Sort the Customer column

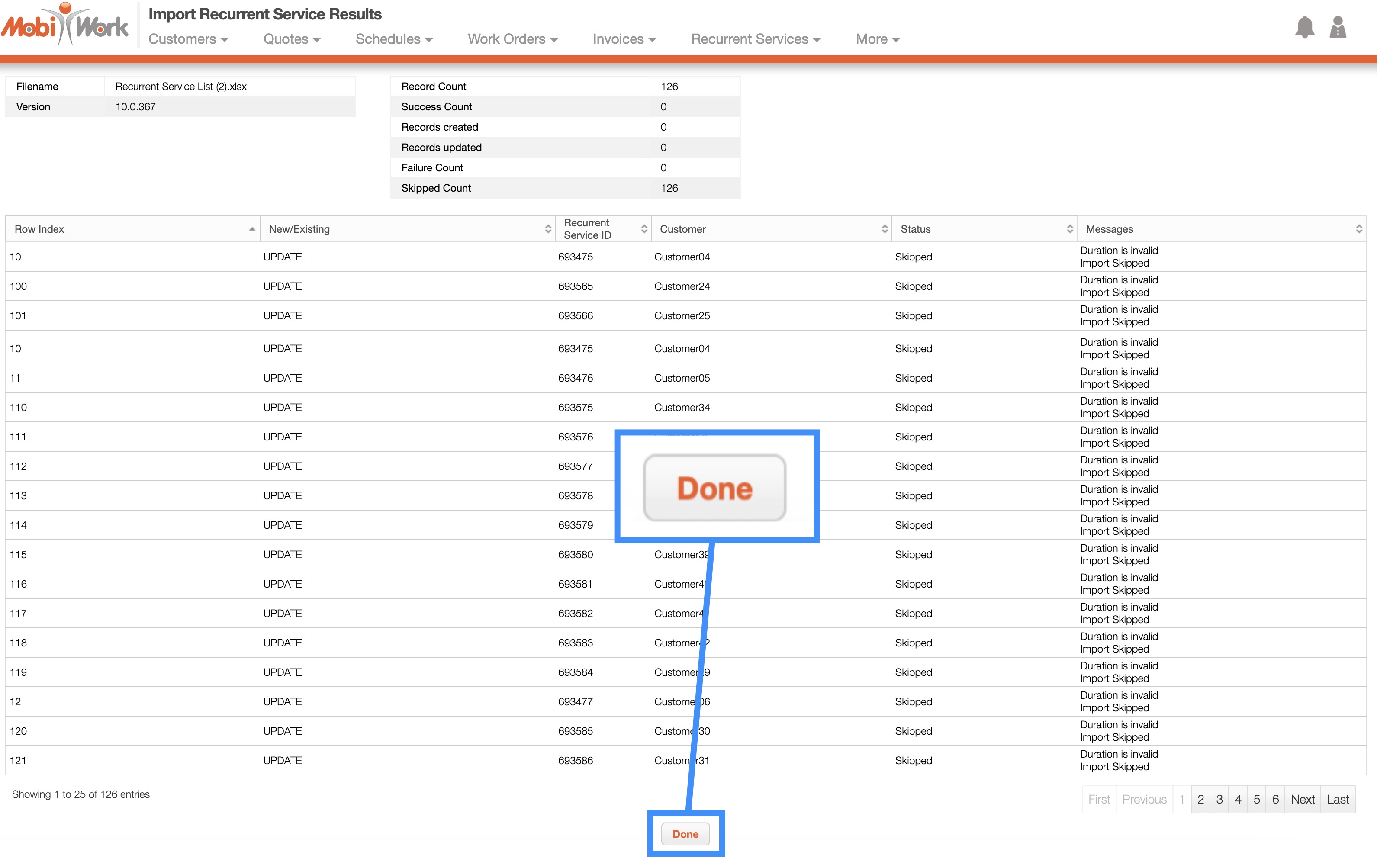(884, 229)
